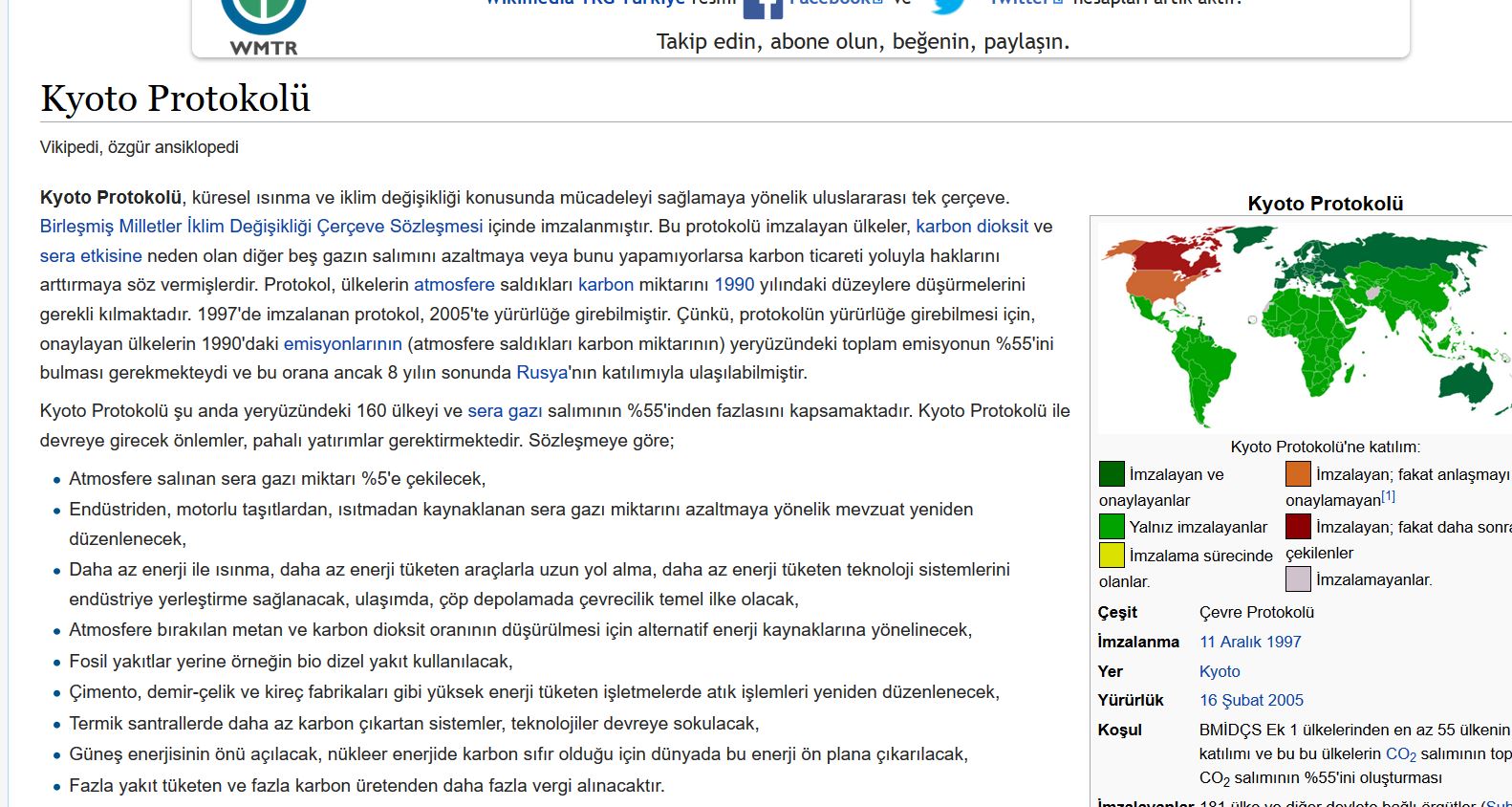Click the dark red legend swatch for 'İmzalayan; fakat daha sonra çekilenler'
The height and width of the screenshot is (807, 1512).
coord(1298,526)
